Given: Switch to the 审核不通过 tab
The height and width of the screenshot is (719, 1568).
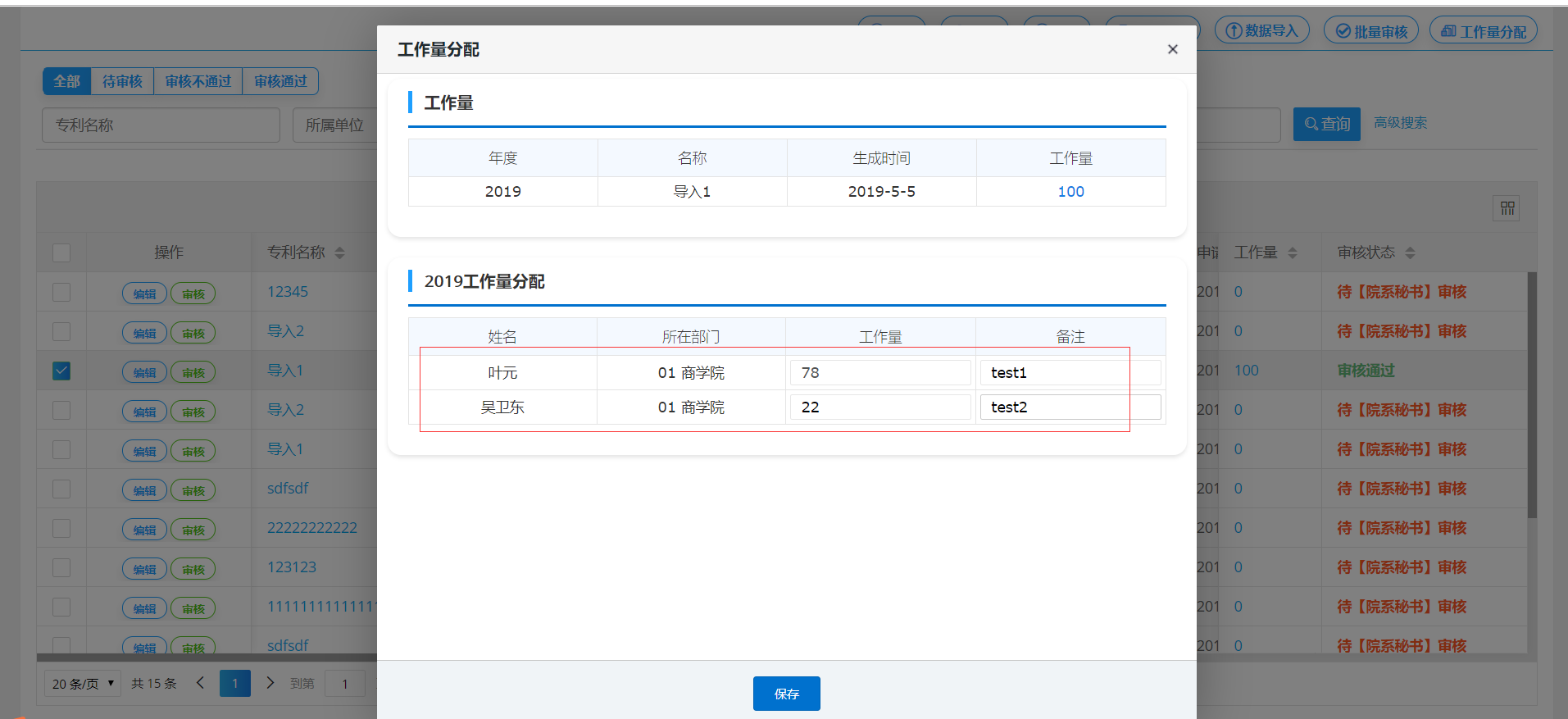Looking at the screenshot, I should 198,81.
